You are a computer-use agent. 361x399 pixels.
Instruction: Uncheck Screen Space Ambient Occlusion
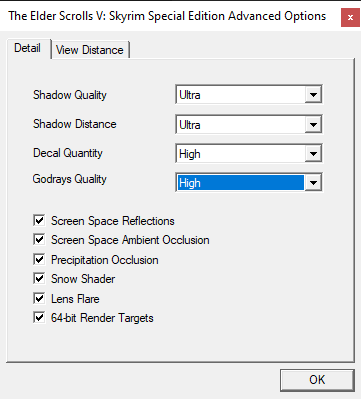(x=39, y=240)
